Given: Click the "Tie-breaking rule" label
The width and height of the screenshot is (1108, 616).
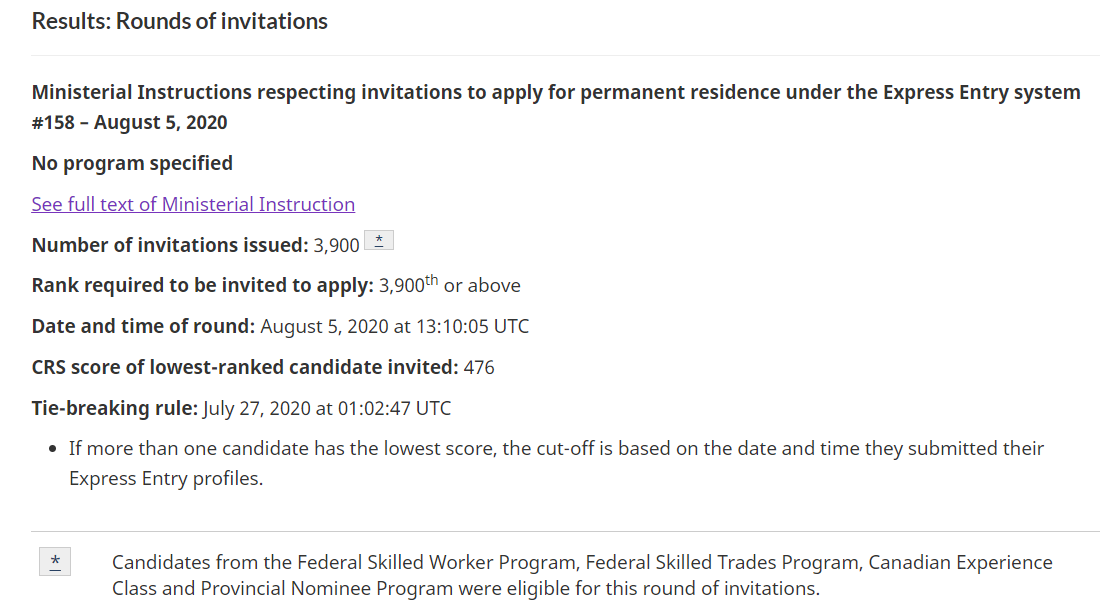Looking at the screenshot, I should point(115,408).
